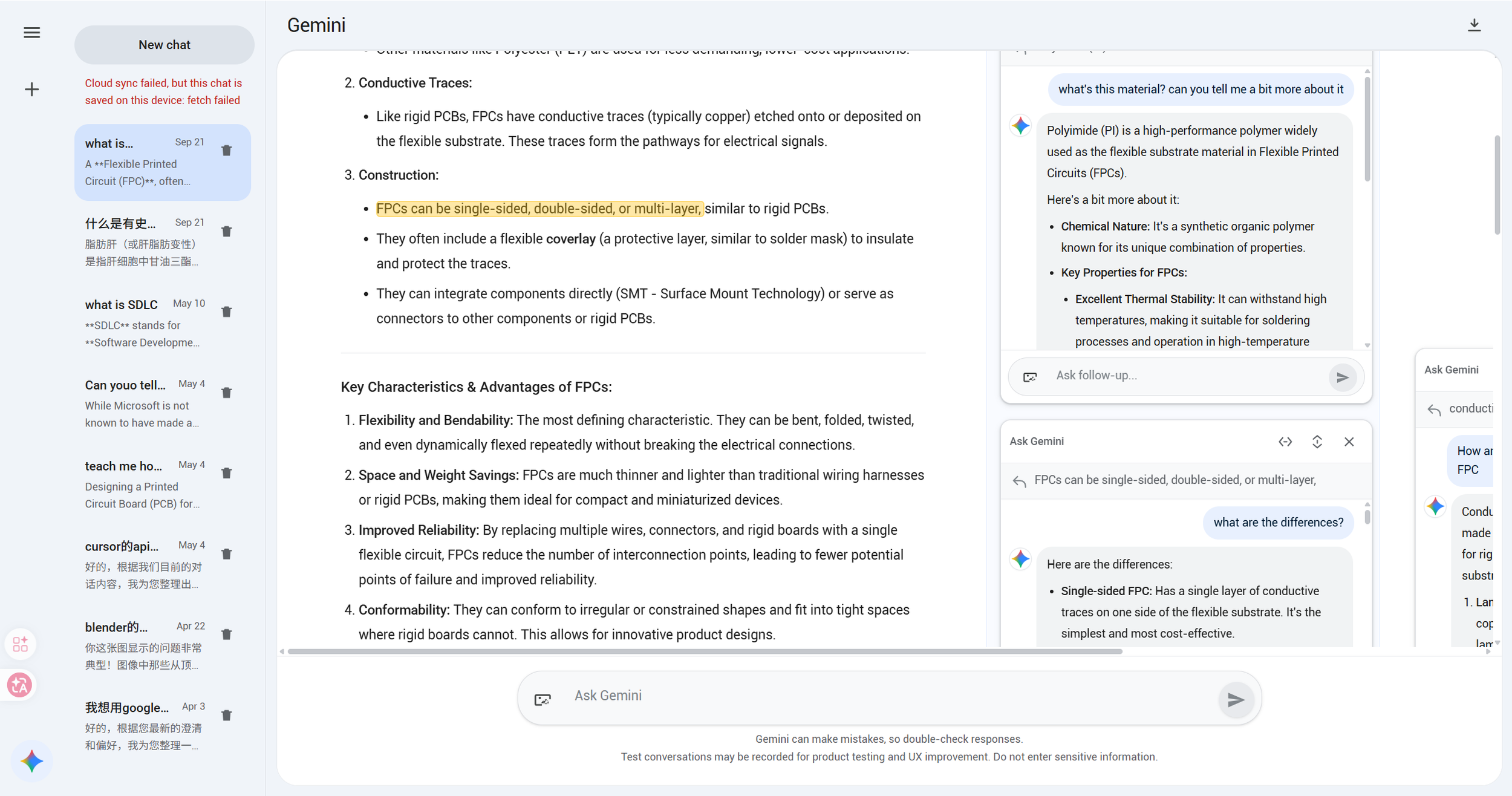
Task: Click the translate extension icon
Action: coord(19,685)
